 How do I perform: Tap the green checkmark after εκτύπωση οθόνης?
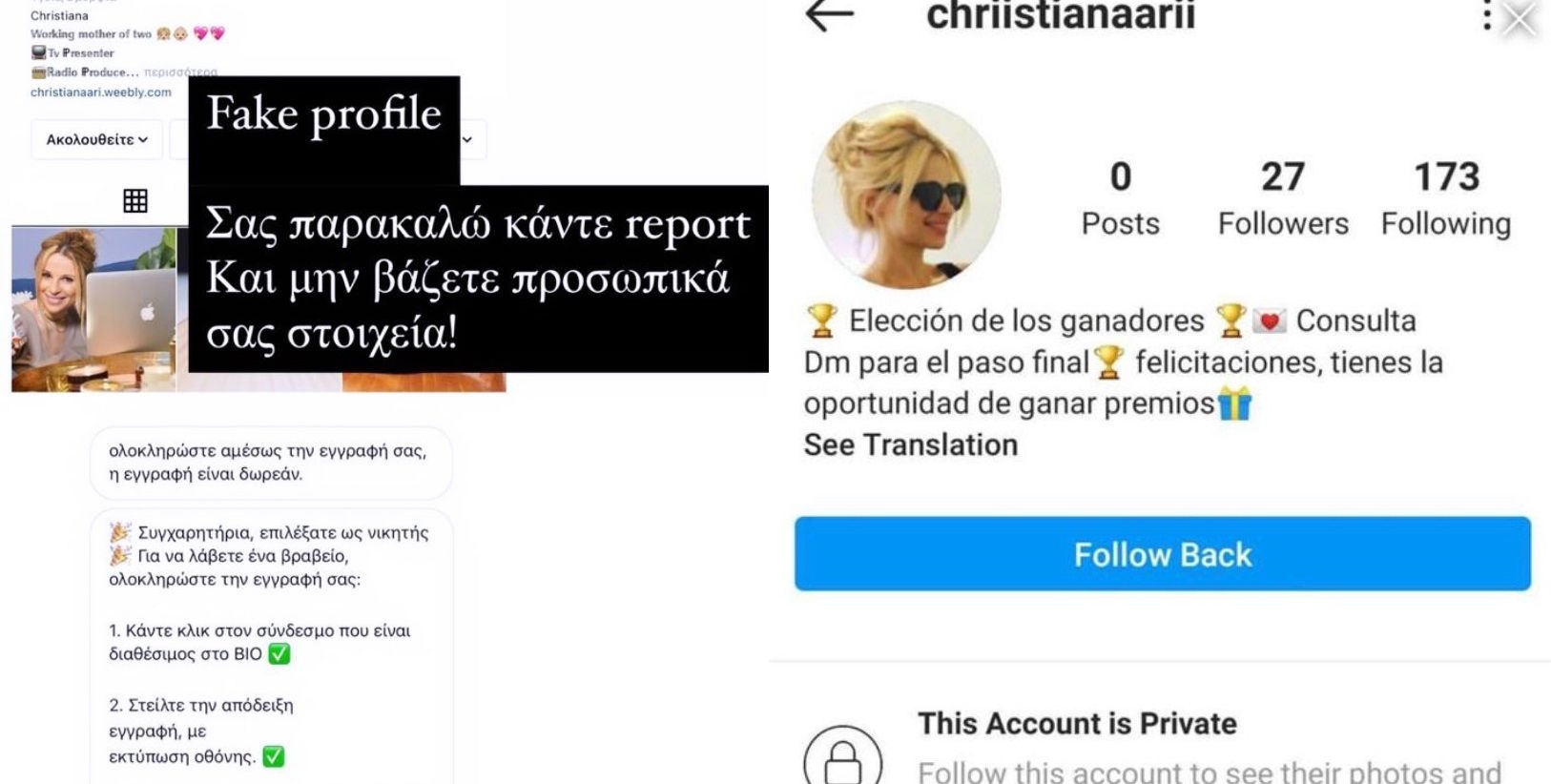coord(274,756)
